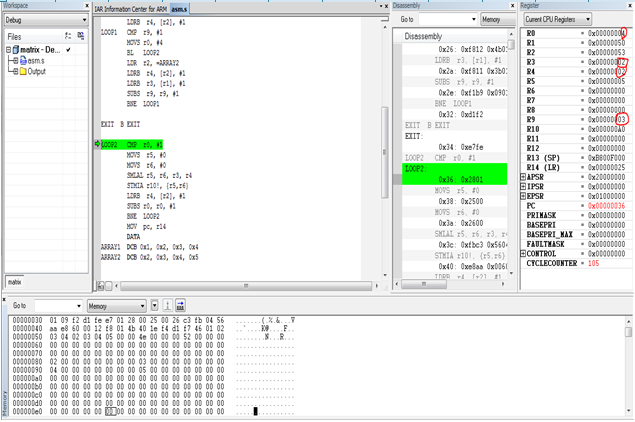Click the Disassembly vertical scrollbar thumb
635x422 pixels.
pyautogui.click(x=511, y=44)
